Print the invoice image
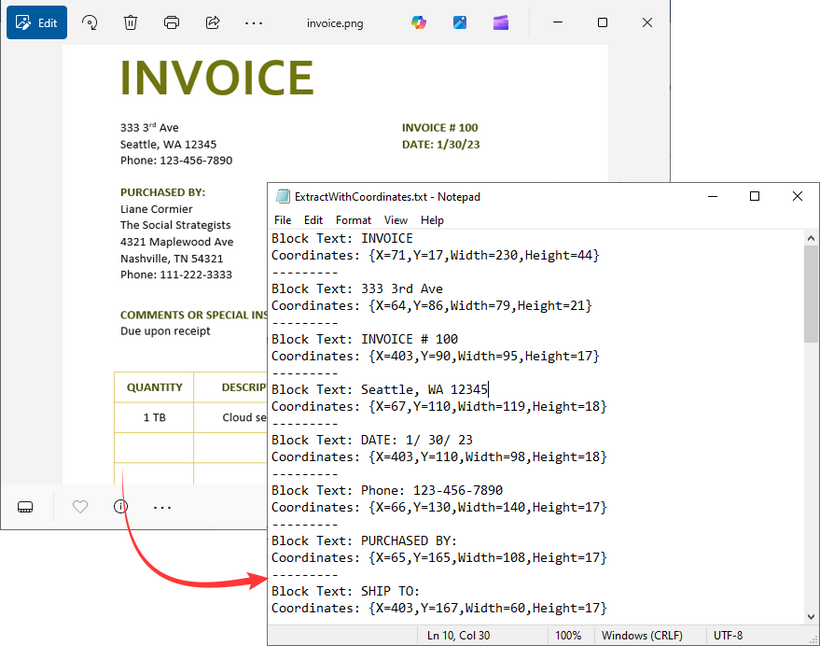Screen dimensions: 820x646 click(171, 22)
